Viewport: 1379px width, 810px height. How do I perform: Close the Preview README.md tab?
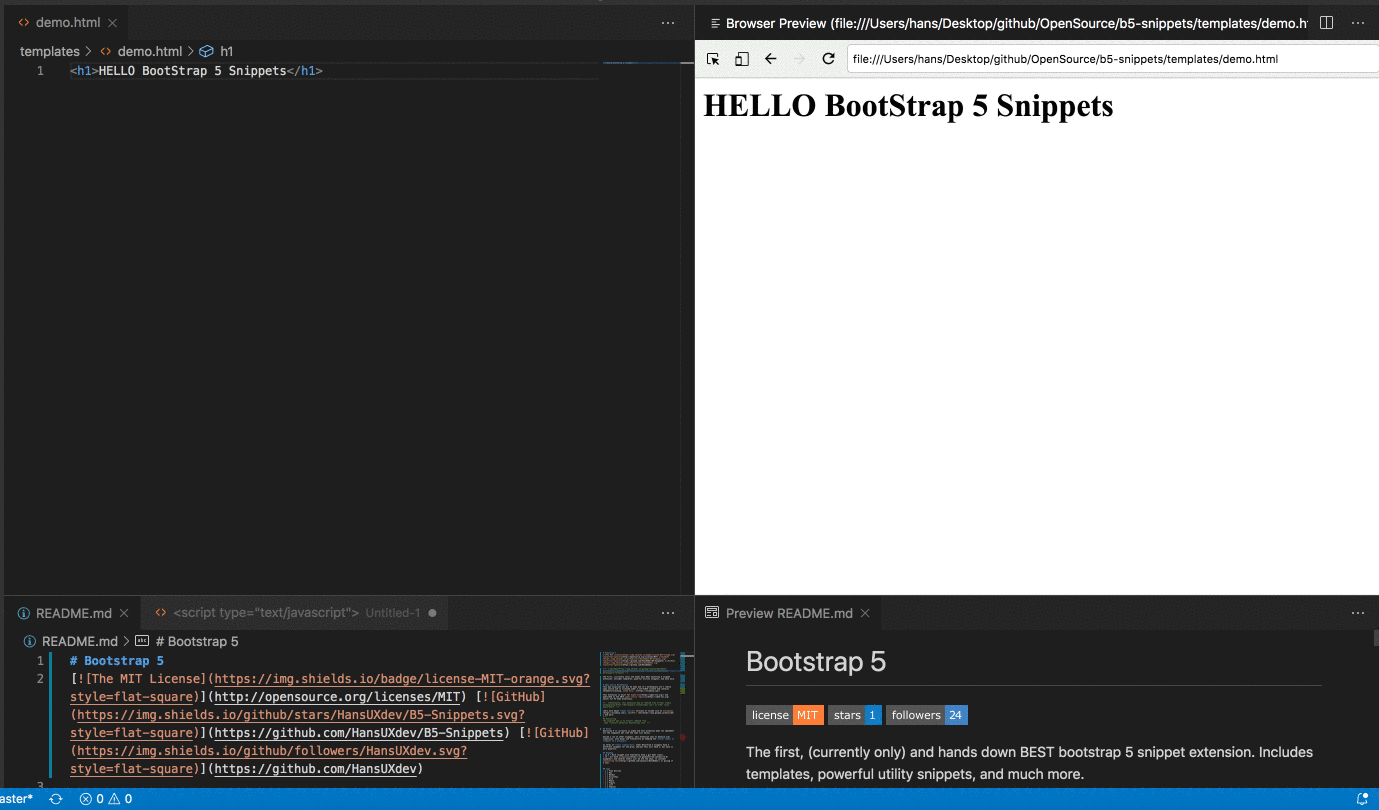point(865,613)
